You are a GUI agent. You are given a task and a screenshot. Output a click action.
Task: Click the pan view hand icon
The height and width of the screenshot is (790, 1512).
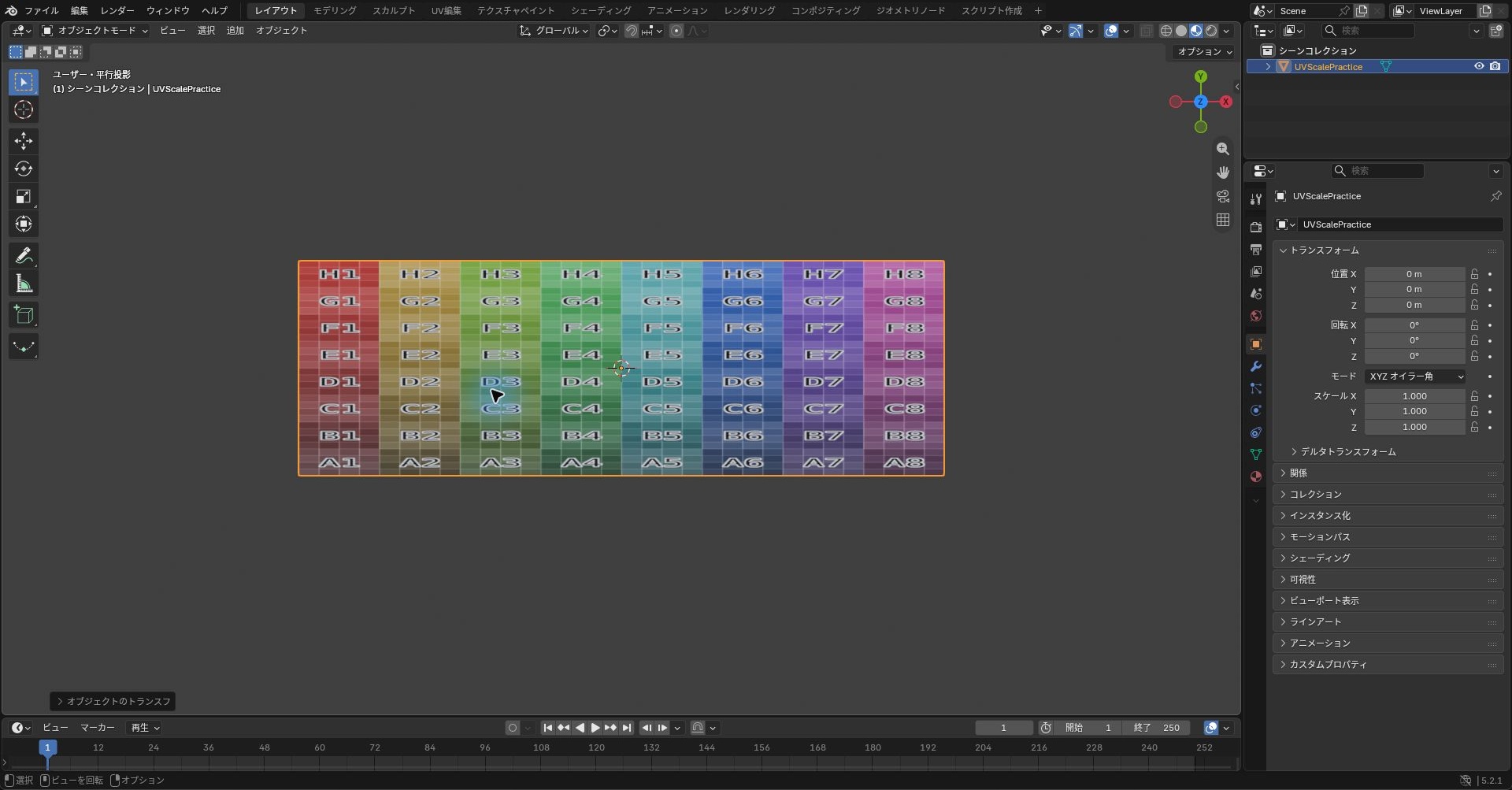click(1222, 172)
